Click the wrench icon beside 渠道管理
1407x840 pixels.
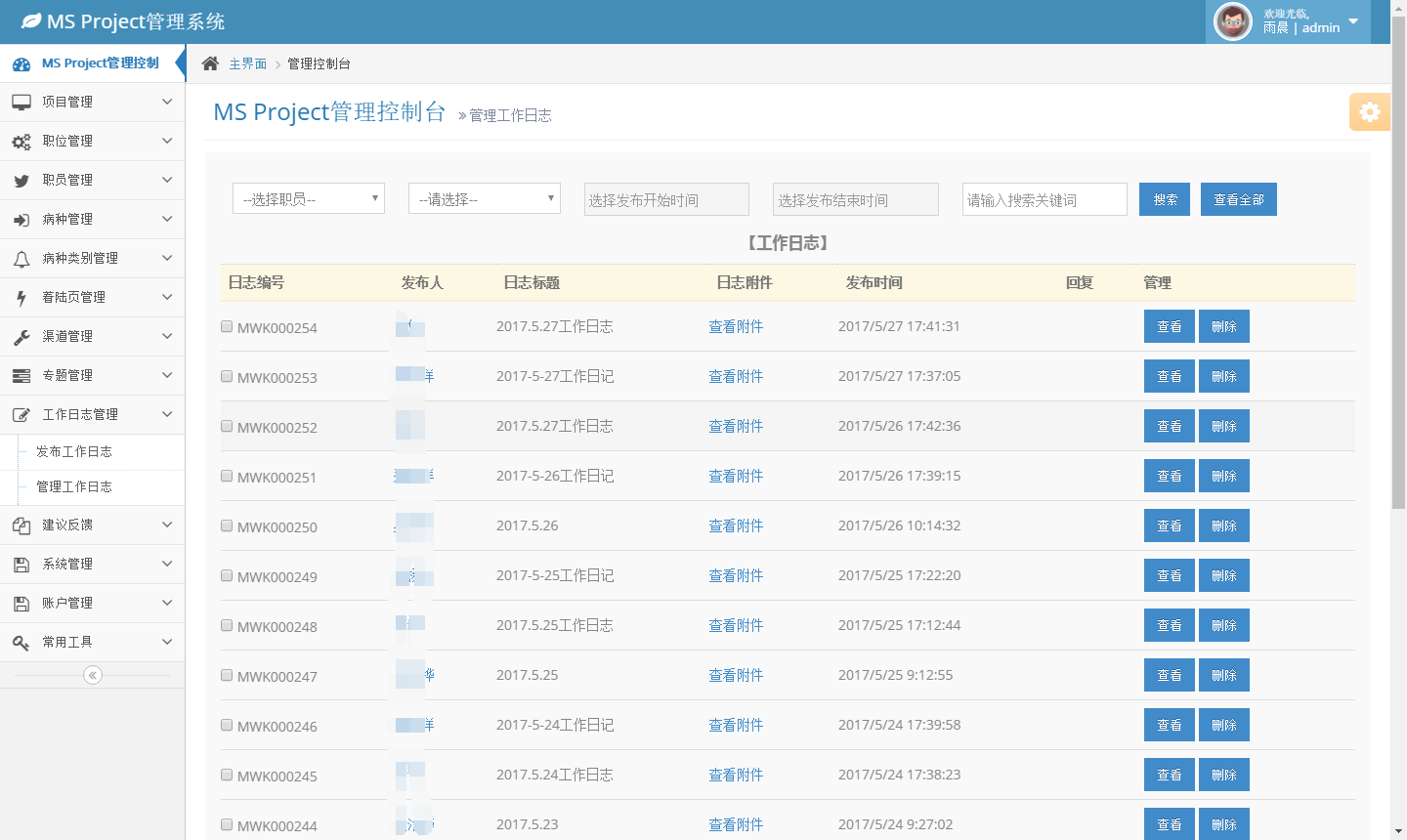(21, 337)
